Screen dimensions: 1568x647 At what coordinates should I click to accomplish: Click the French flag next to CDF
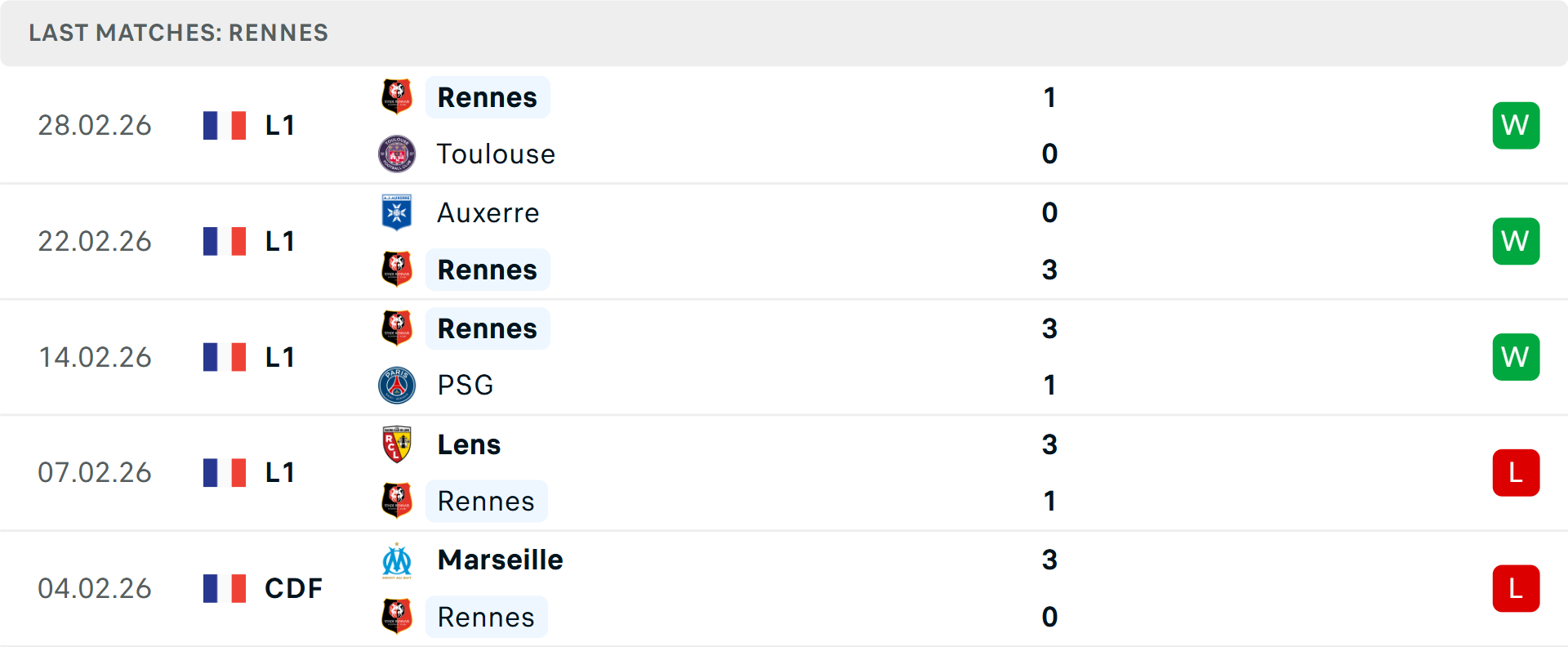coord(224,587)
